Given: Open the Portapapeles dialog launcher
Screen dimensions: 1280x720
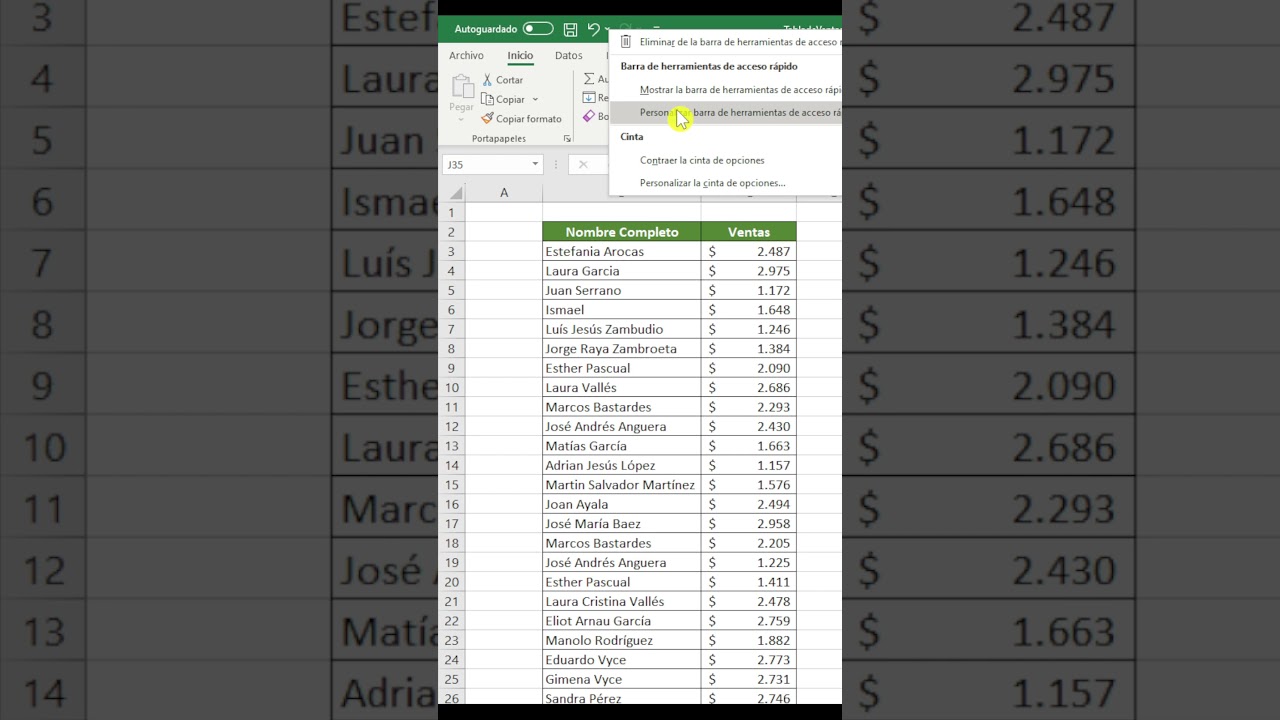Looking at the screenshot, I should coord(567,139).
